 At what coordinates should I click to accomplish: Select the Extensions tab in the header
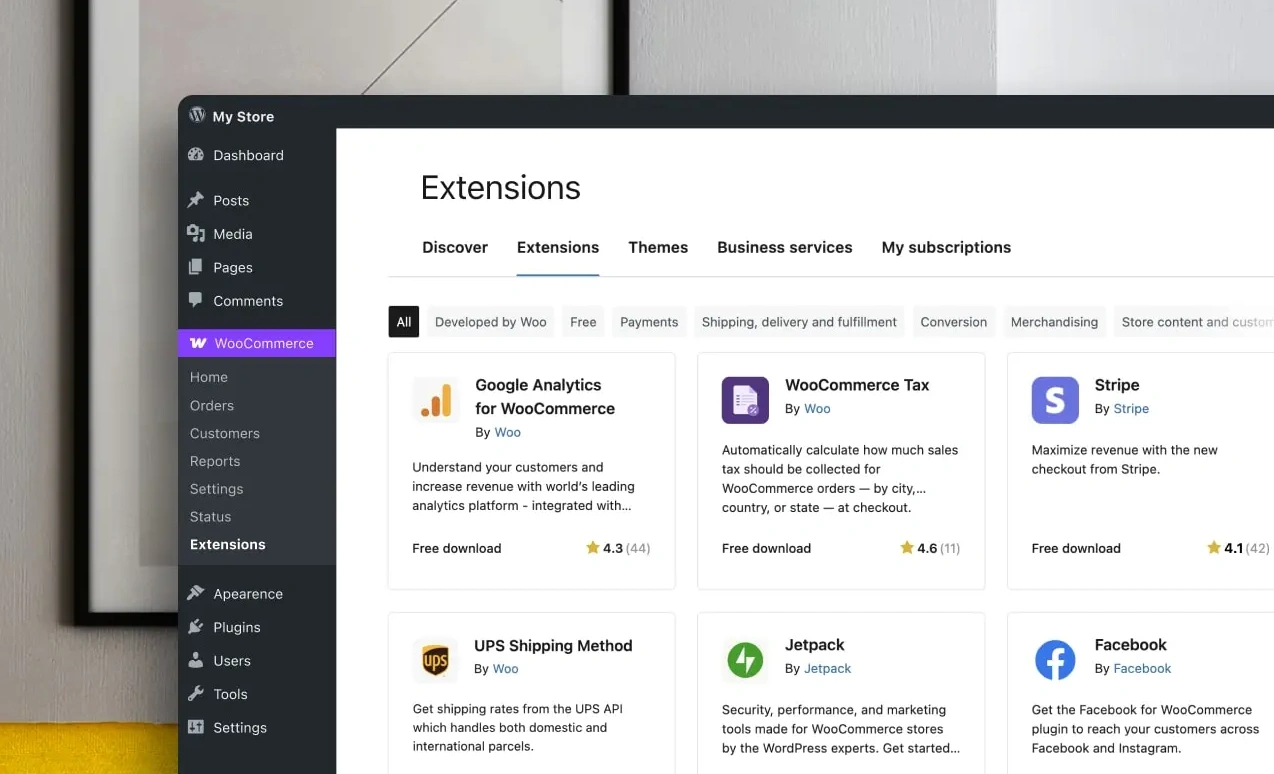pos(558,247)
